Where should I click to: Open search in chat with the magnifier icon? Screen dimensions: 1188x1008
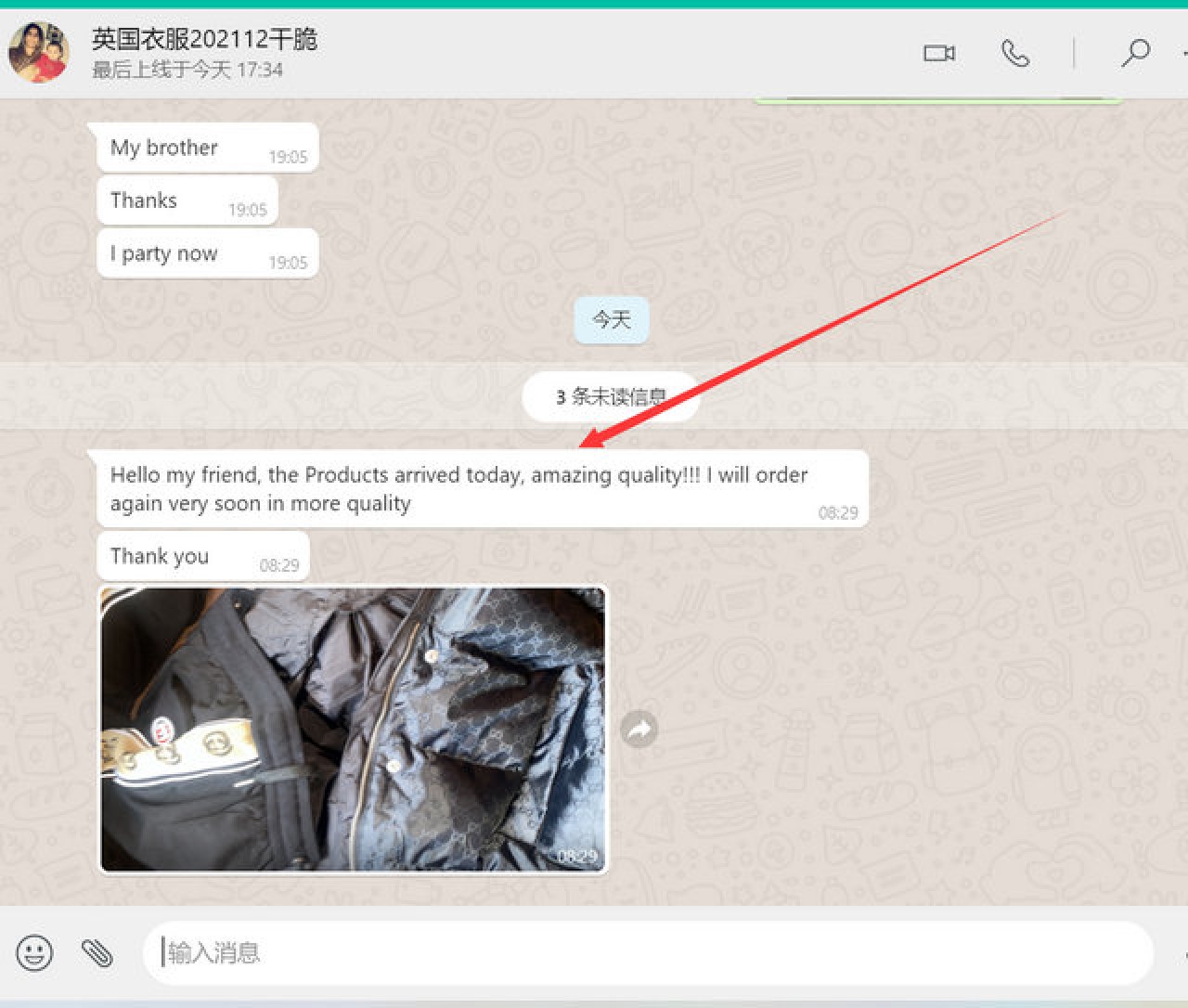click(x=1135, y=53)
